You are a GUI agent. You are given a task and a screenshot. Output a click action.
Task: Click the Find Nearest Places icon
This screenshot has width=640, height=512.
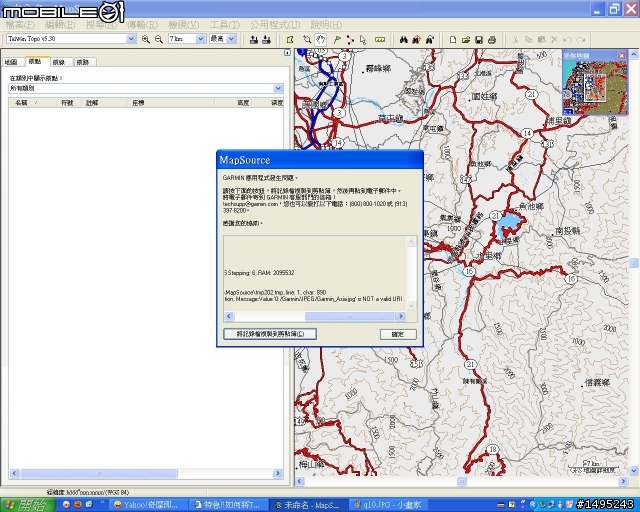click(x=416, y=40)
